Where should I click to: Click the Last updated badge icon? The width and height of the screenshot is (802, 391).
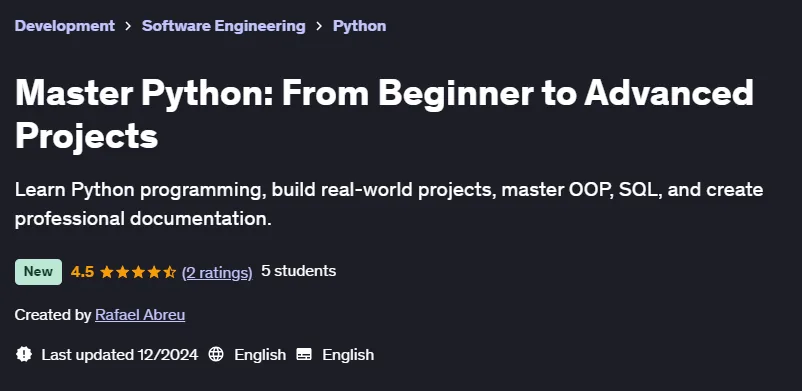tap(24, 354)
